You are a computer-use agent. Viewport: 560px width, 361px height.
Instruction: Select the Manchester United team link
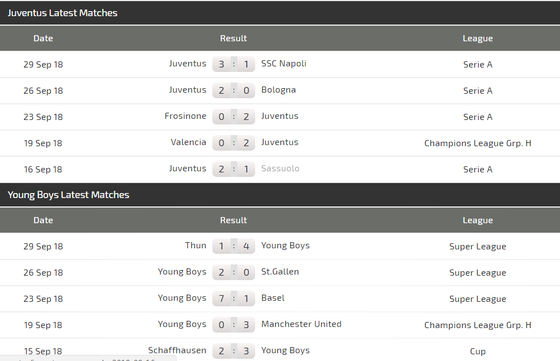(x=301, y=324)
